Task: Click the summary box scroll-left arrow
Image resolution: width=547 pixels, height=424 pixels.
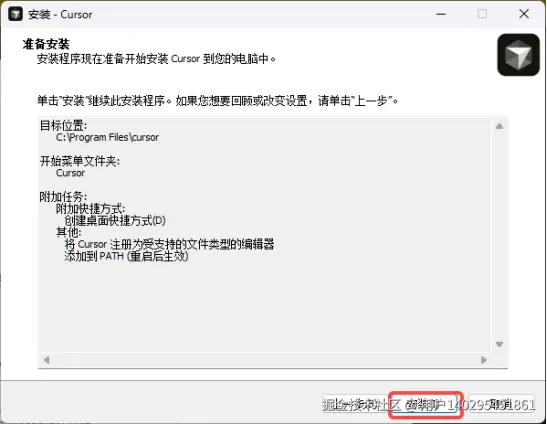Action: (47, 360)
